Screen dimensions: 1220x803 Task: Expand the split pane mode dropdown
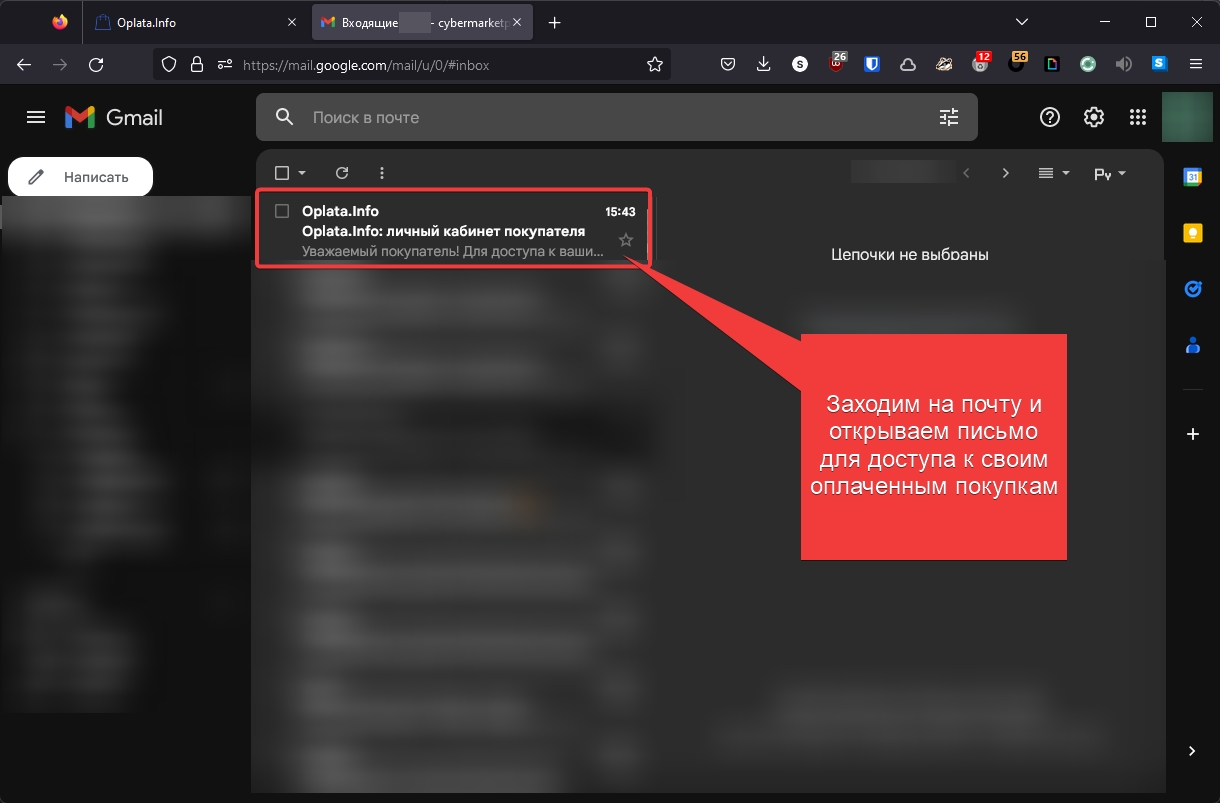click(1054, 173)
